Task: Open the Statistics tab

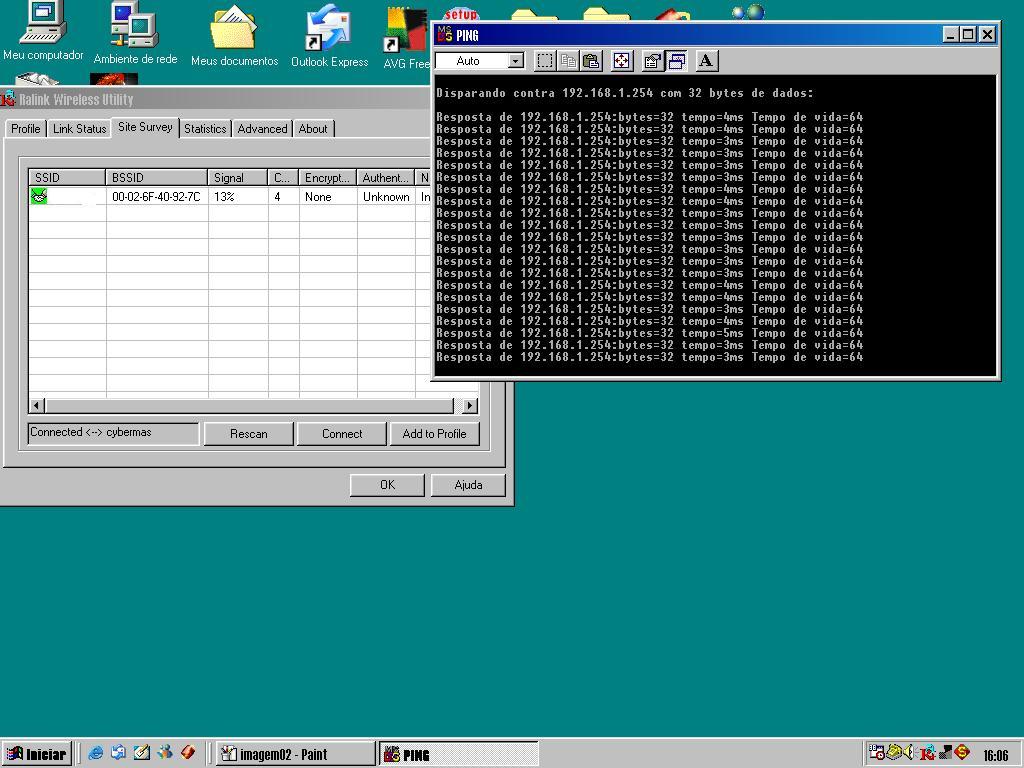Action: click(x=205, y=129)
